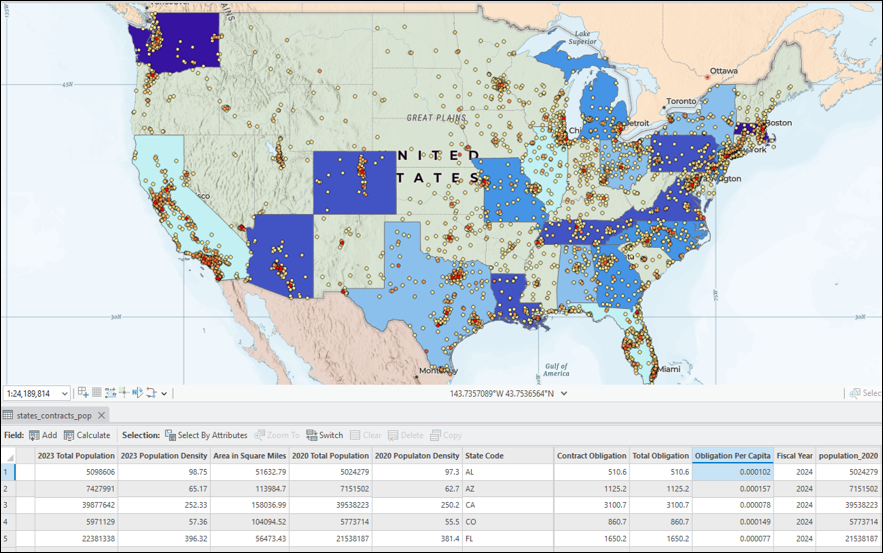Open the Calculate field tool
Viewport: 883px width, 553px height.
87,435
